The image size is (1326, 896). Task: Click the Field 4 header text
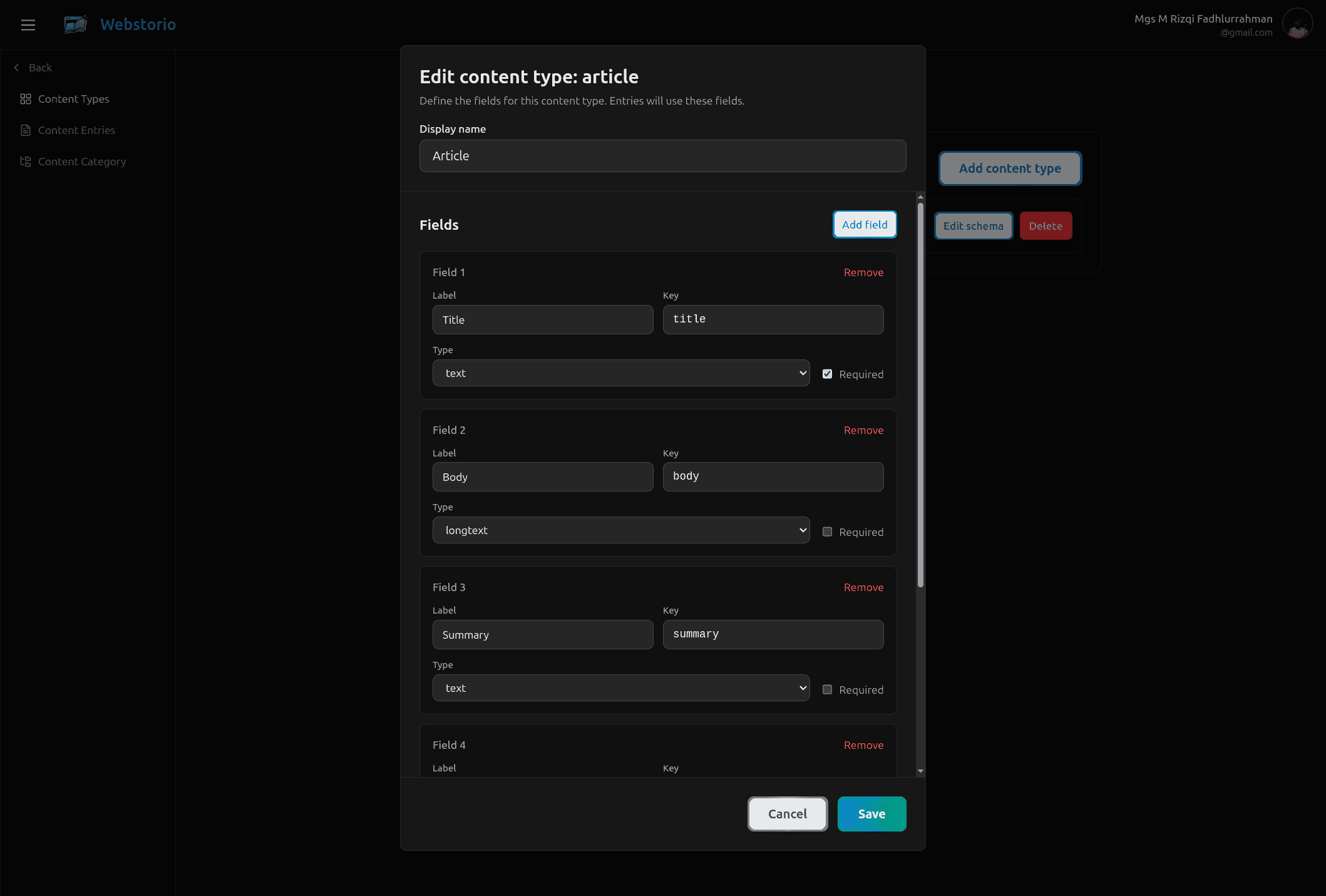[x=449, y=745]
